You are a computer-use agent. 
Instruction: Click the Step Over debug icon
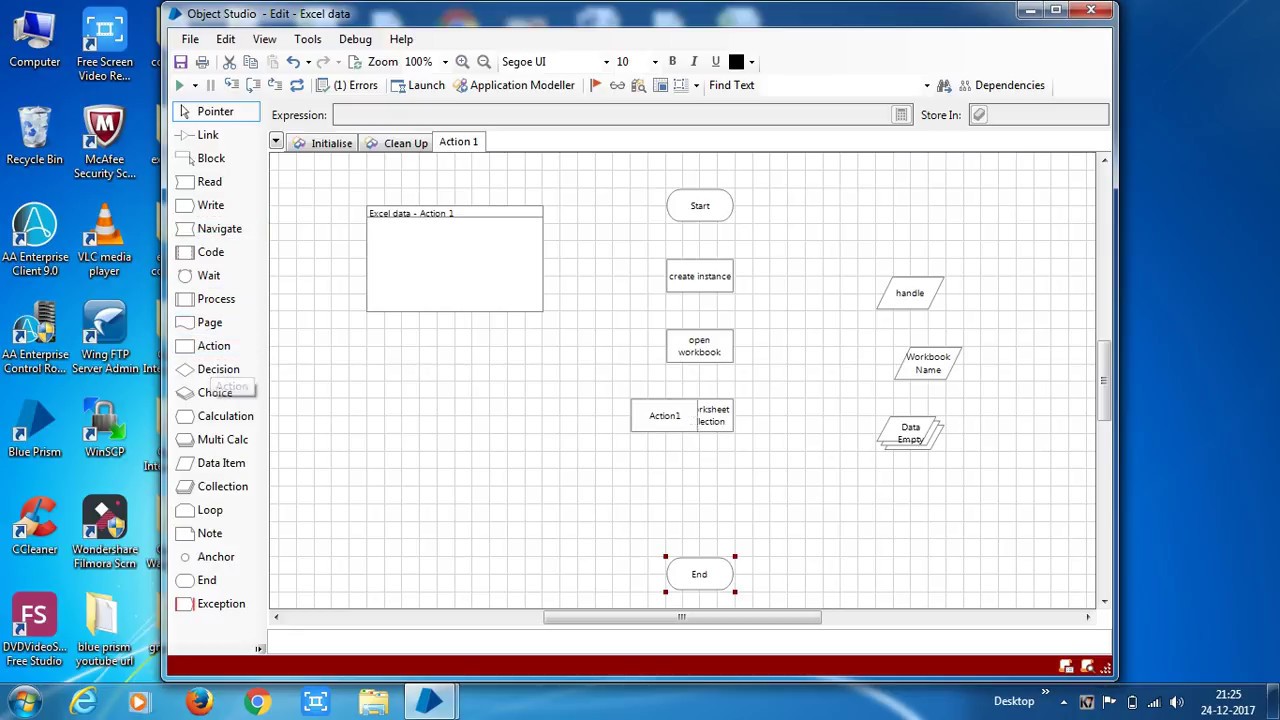click(253, 85)
